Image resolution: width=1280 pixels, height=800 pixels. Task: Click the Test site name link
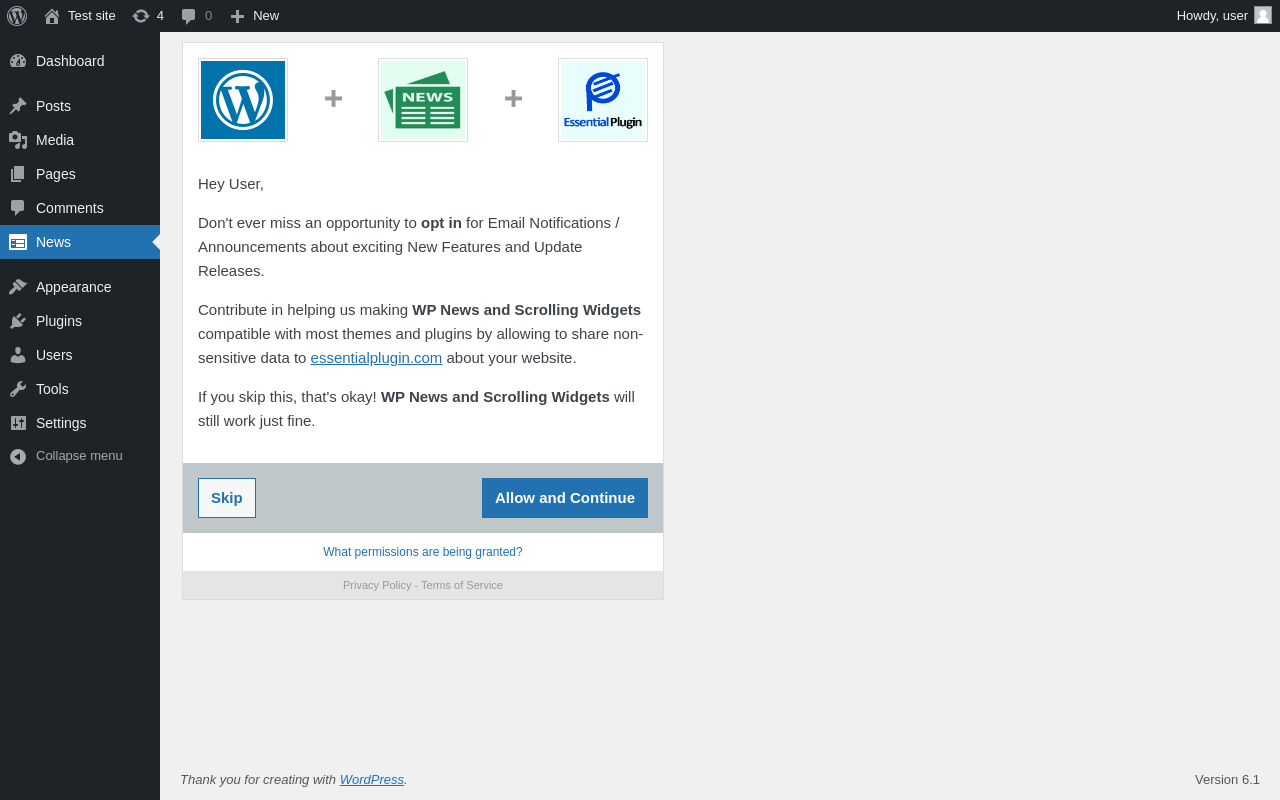[x=92, y=16]
